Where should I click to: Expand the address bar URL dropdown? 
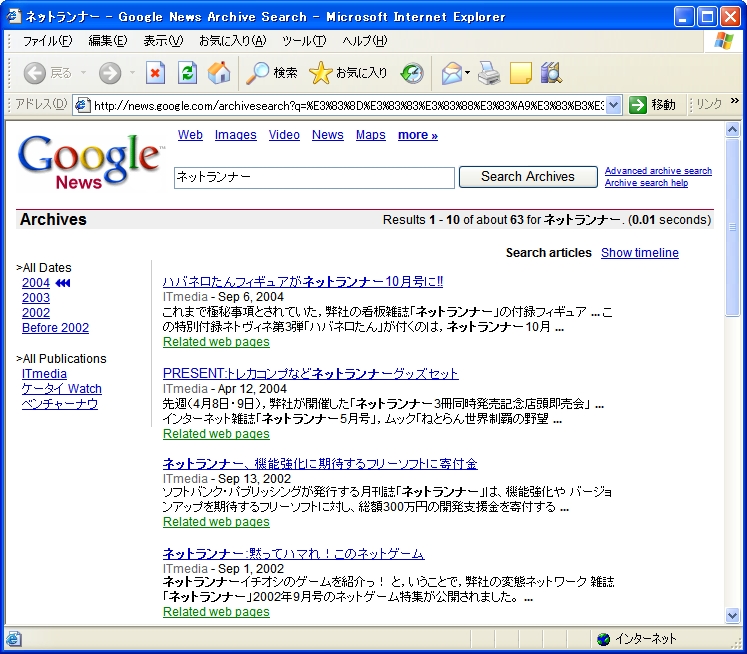tap(614, 105)
